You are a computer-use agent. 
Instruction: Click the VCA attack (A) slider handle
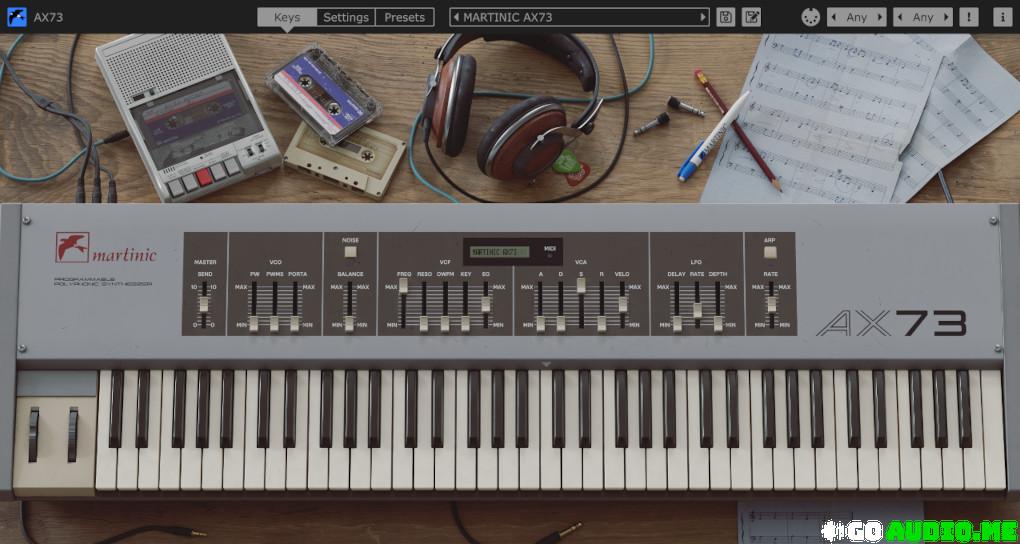(540, 323)
